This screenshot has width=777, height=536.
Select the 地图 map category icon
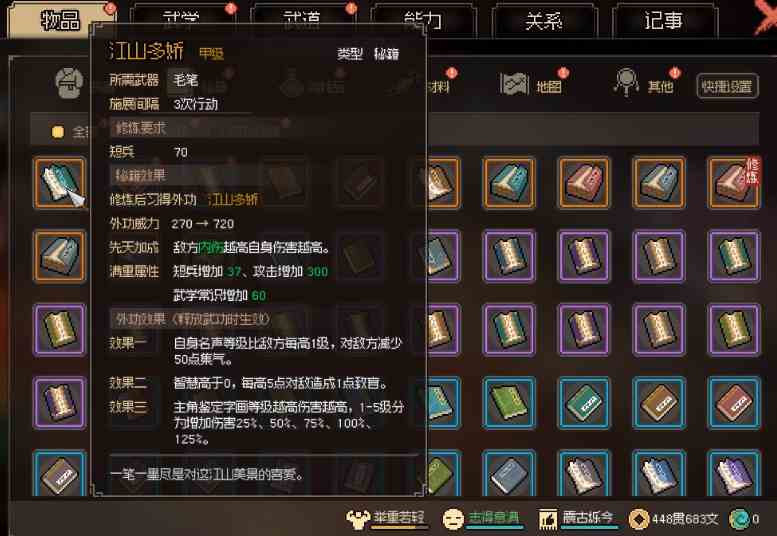[514, 83]
